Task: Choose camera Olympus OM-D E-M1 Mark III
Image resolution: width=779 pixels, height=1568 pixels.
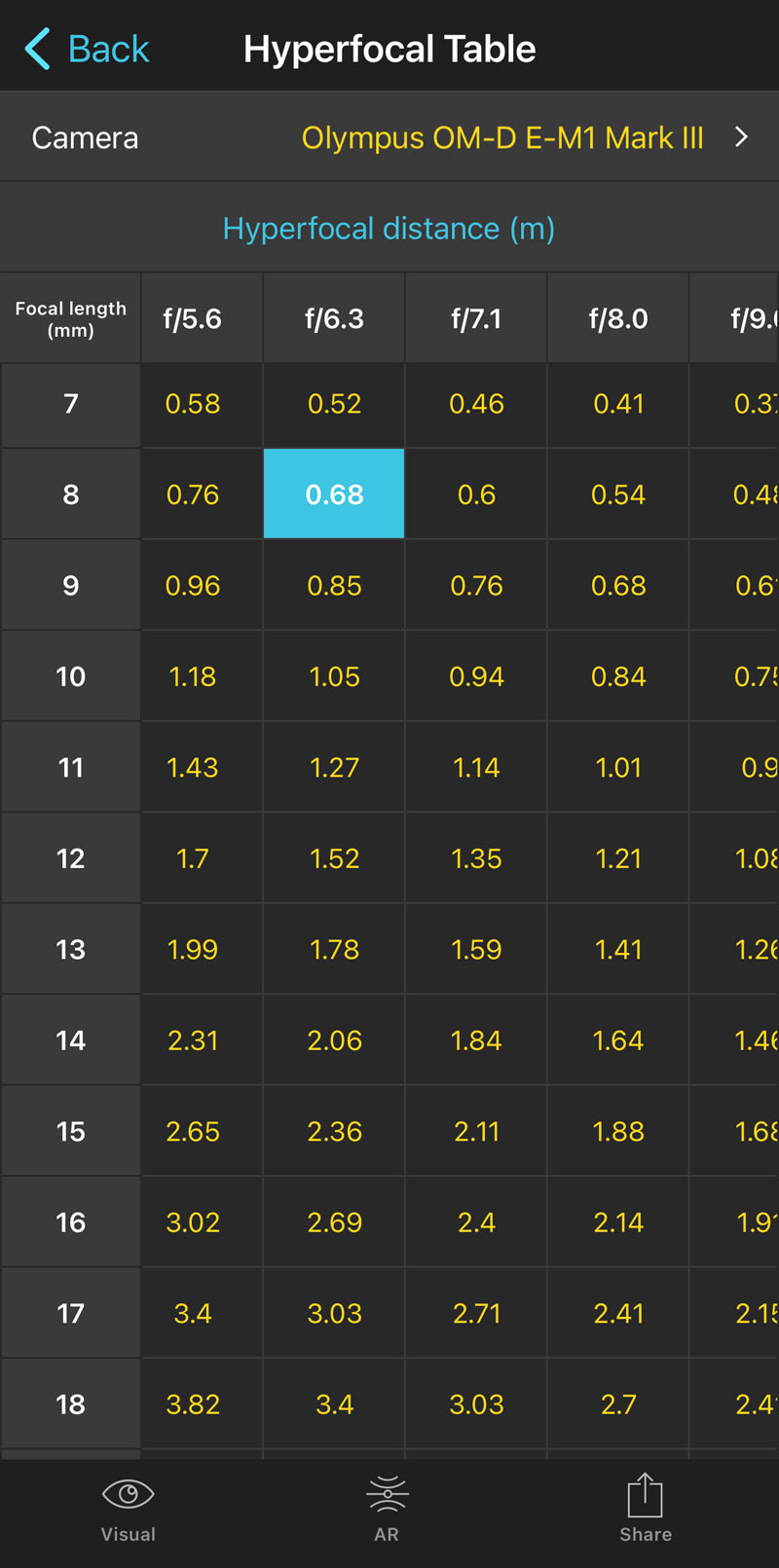Action: (x=502, y=138)
